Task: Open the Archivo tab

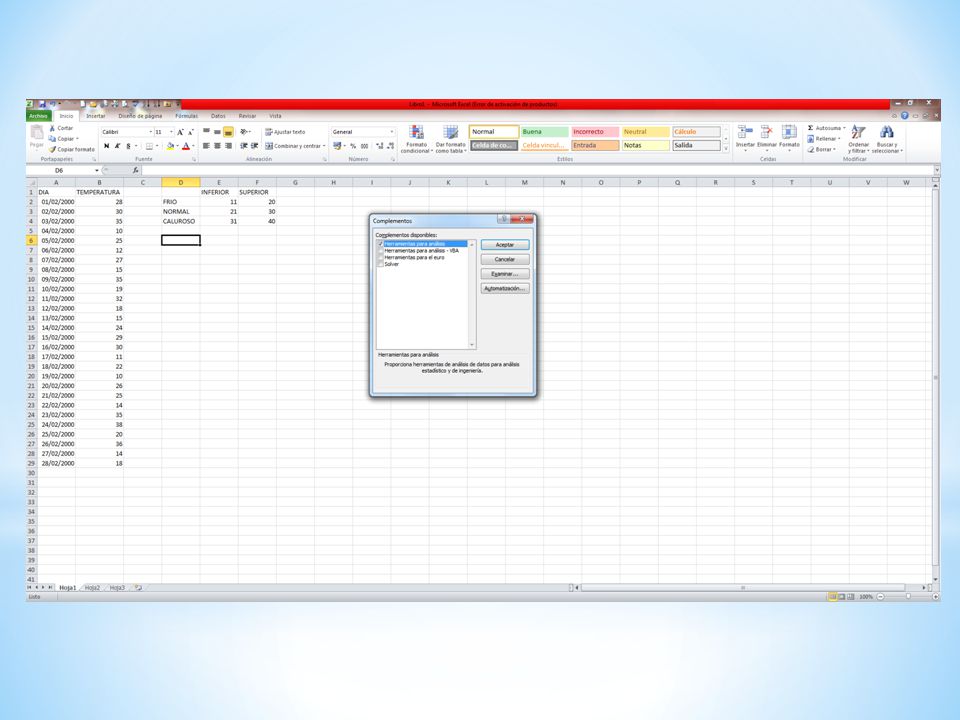Action: click(x=38, y=116)
